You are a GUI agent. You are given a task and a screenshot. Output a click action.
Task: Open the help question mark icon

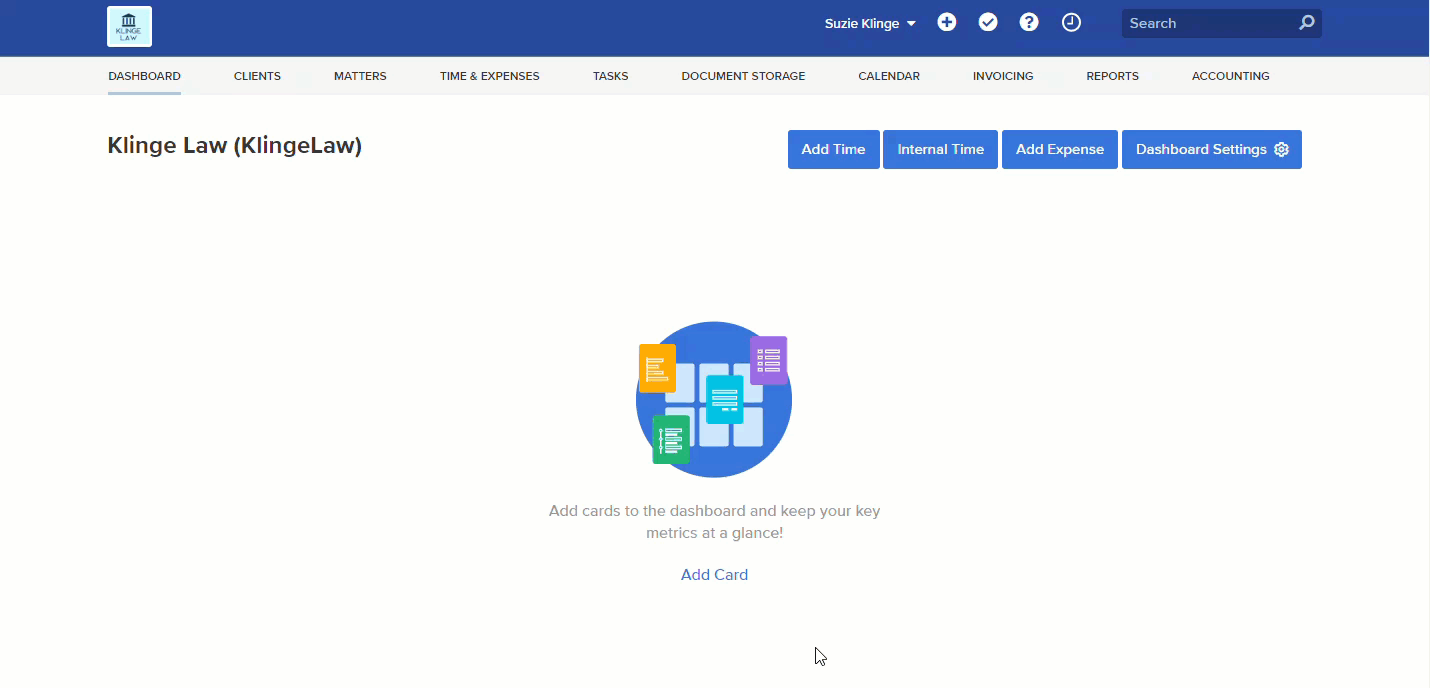pos(1029,22)
